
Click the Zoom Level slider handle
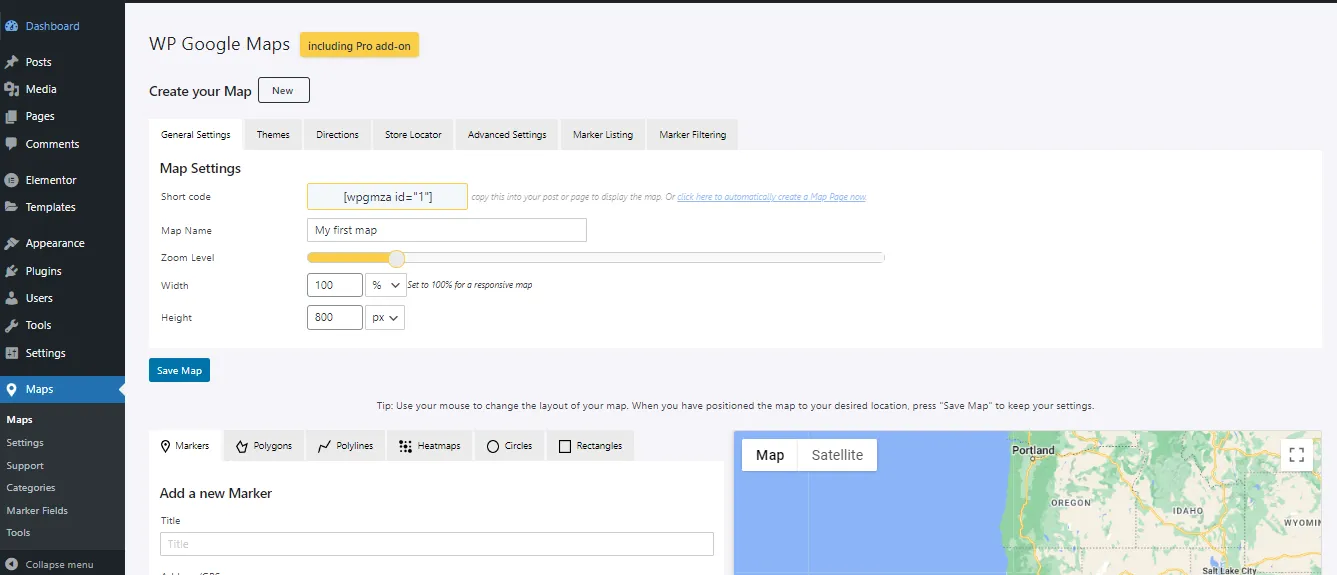click(x=396, y=258)
